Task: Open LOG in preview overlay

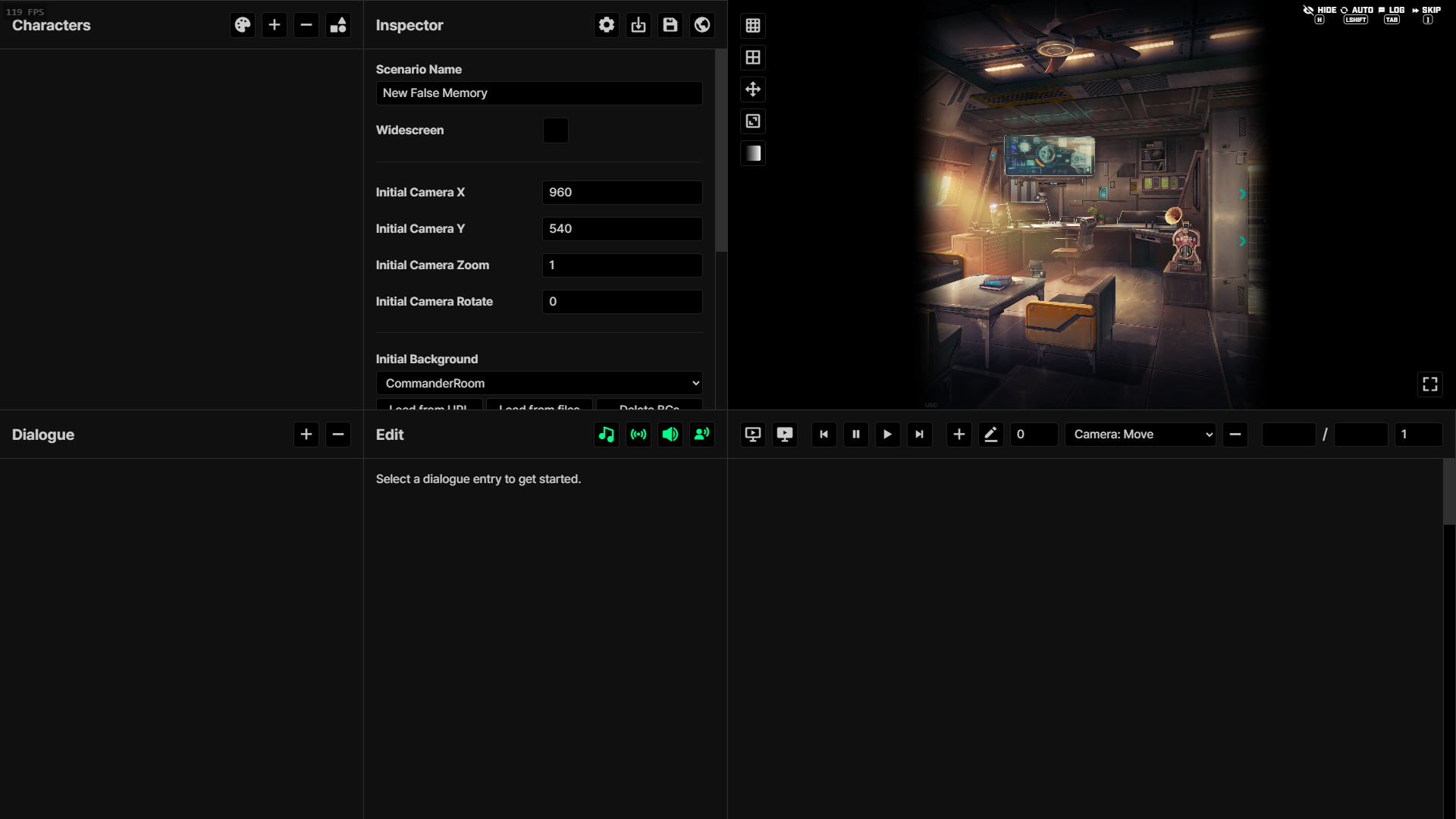Action: [x=1392, y=14]
